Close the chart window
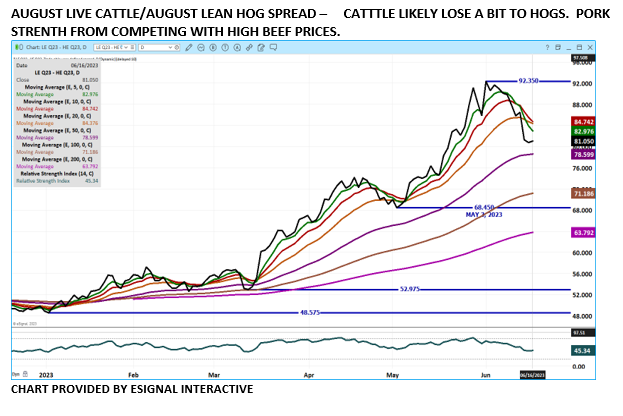This screenshot has height=416, width=623. click(x=588, y=48)
